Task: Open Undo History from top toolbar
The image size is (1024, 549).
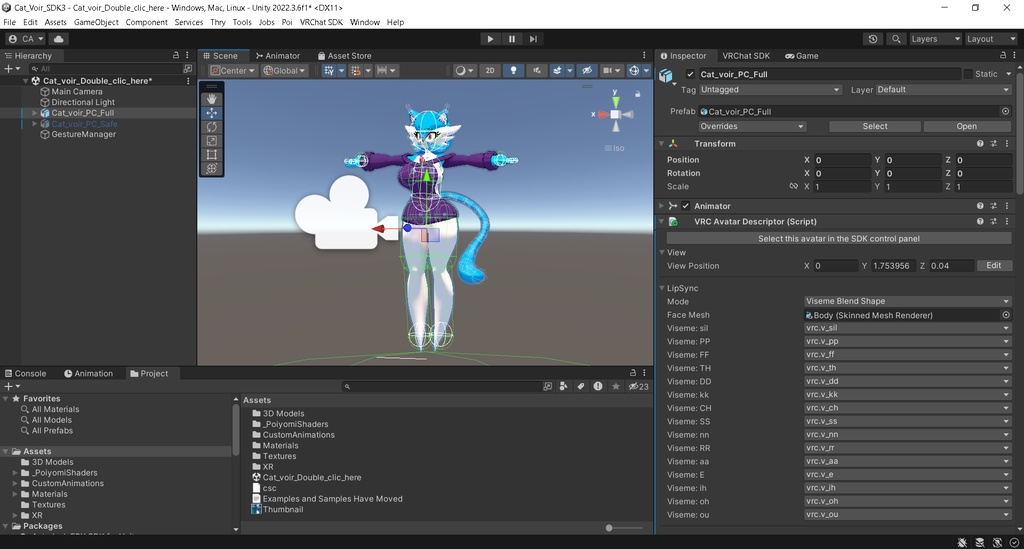Action: (873, 39)
